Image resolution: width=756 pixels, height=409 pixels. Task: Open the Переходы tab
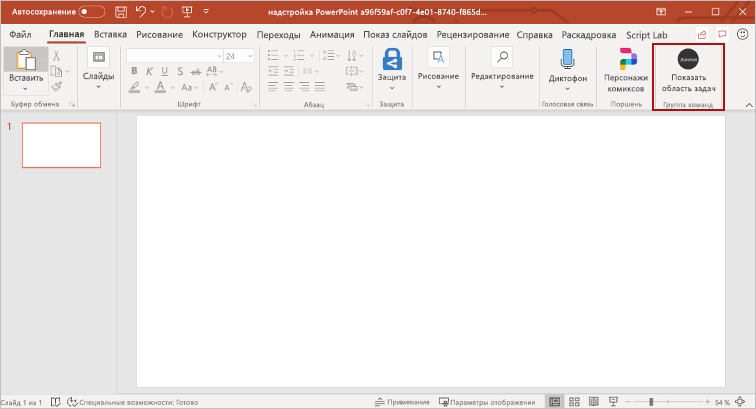tap(279, 35)
